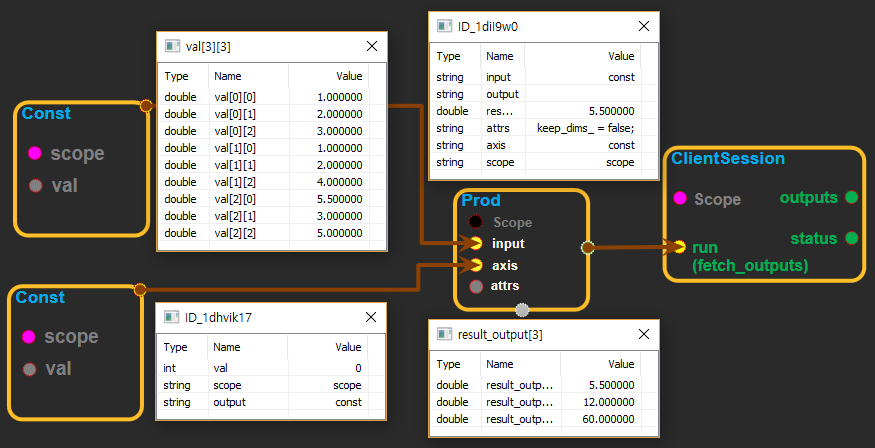Click the ClientSession node title

[727, 158]
